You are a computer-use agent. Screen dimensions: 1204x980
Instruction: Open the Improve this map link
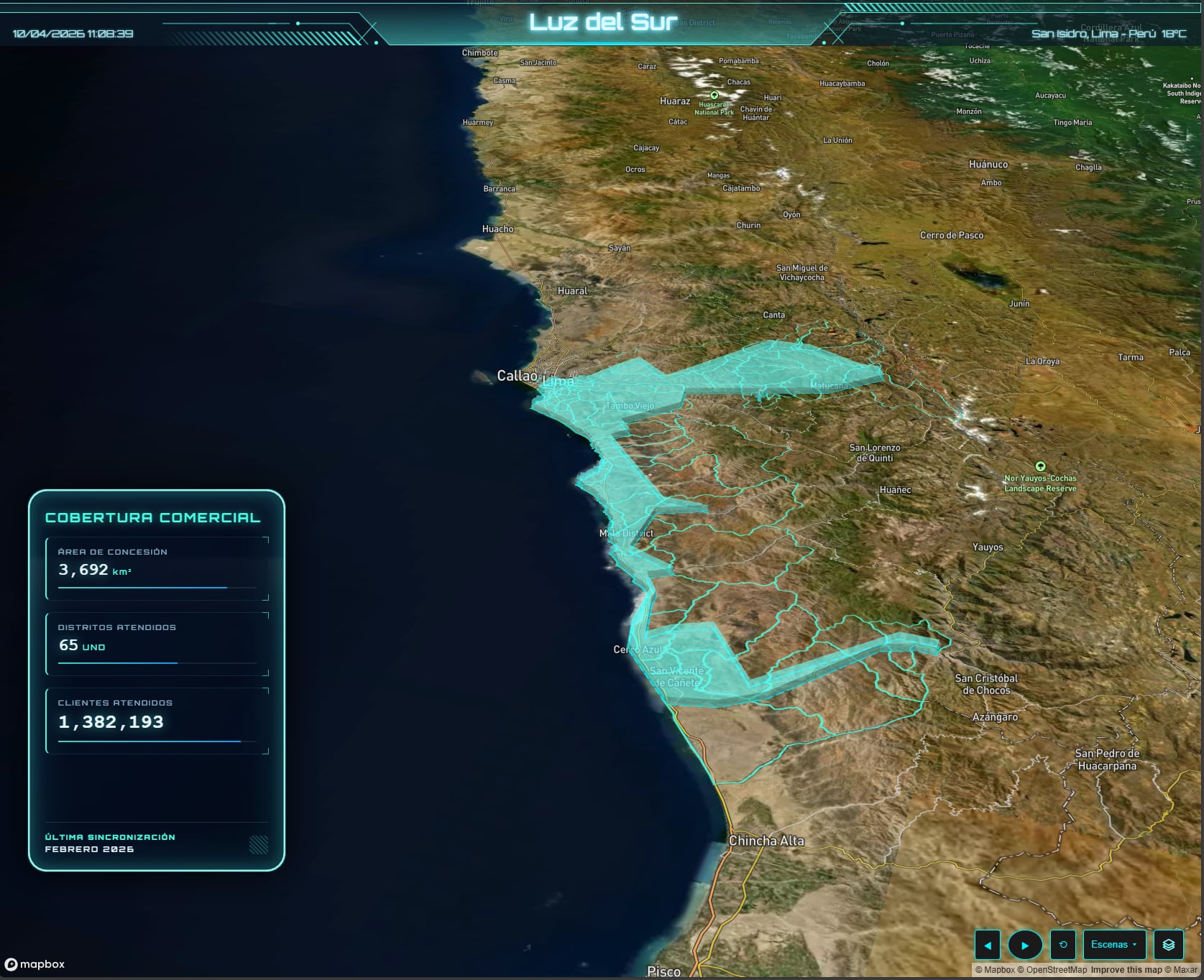[1126, 970]
